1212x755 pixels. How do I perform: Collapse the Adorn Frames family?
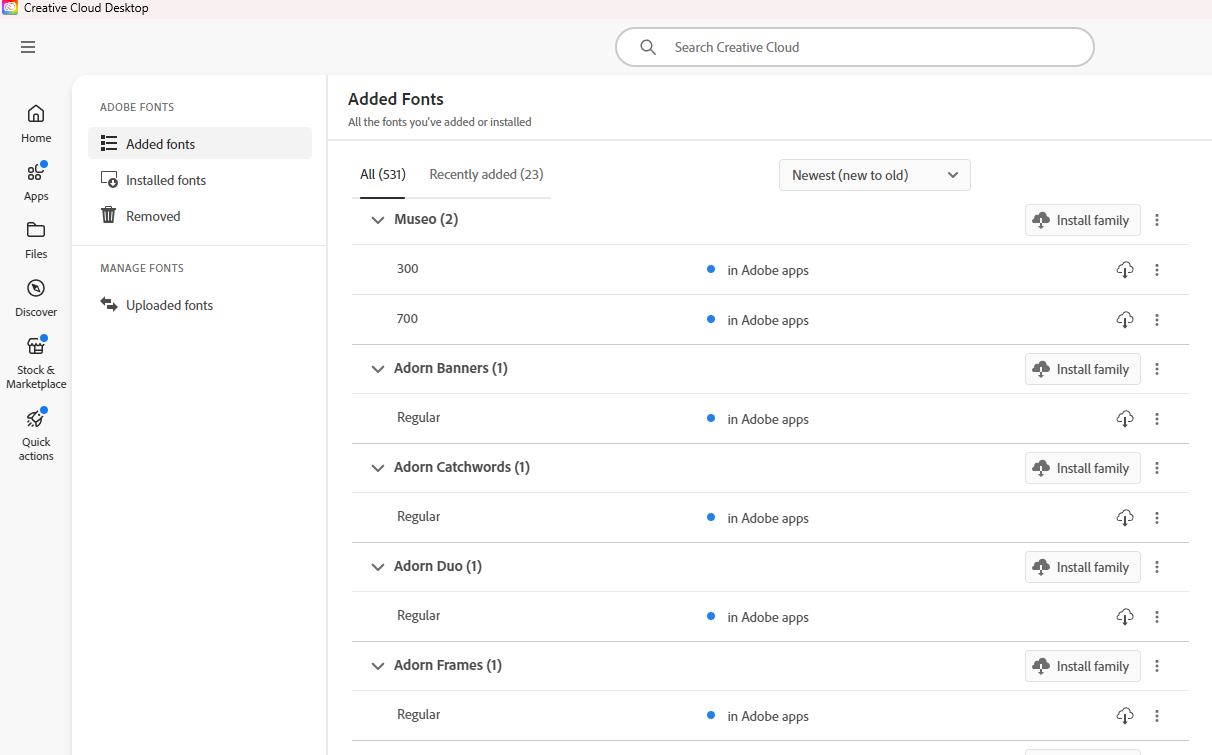[378, 666]
